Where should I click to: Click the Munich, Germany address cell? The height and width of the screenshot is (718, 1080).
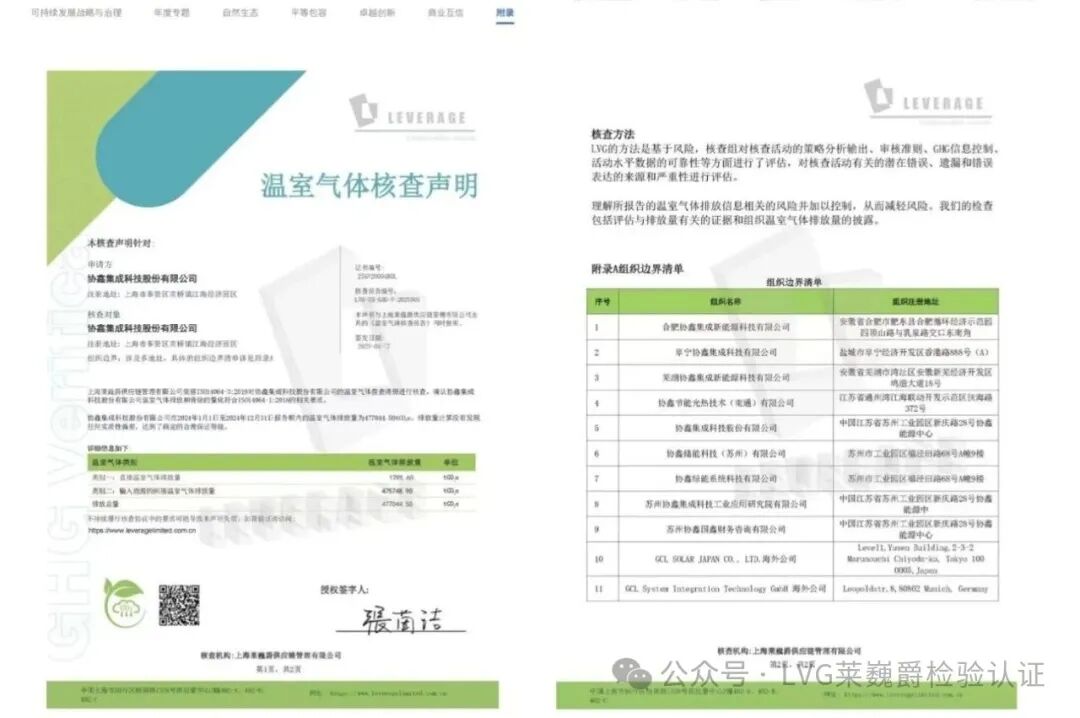tap(916, 589)
